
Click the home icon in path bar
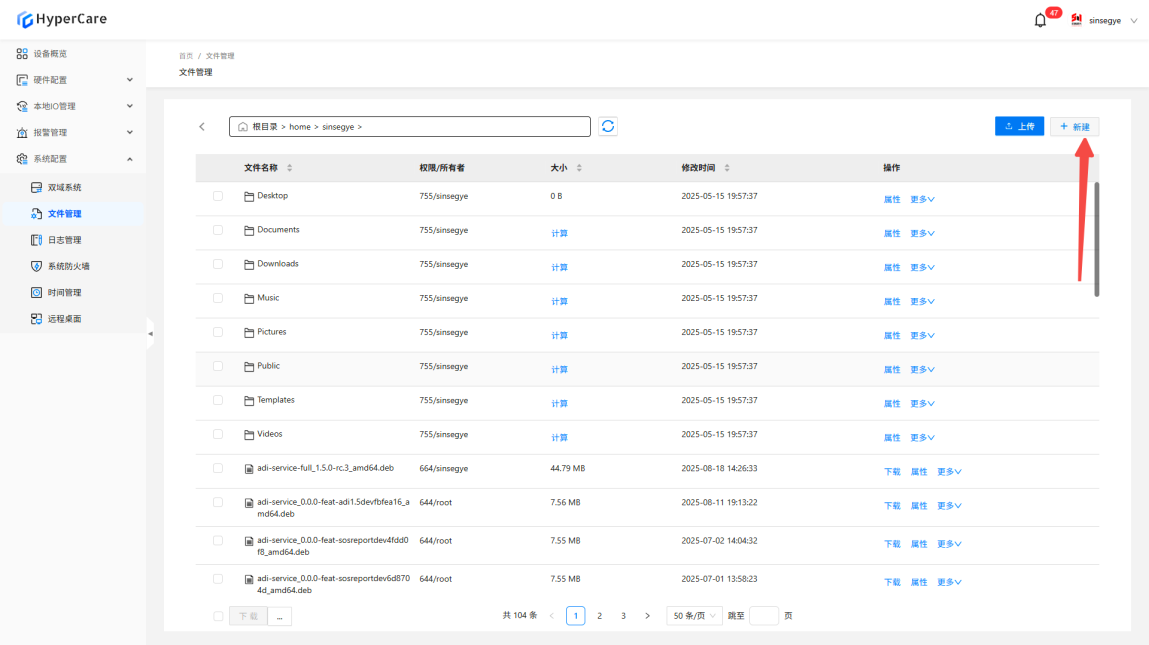point(242,127)
